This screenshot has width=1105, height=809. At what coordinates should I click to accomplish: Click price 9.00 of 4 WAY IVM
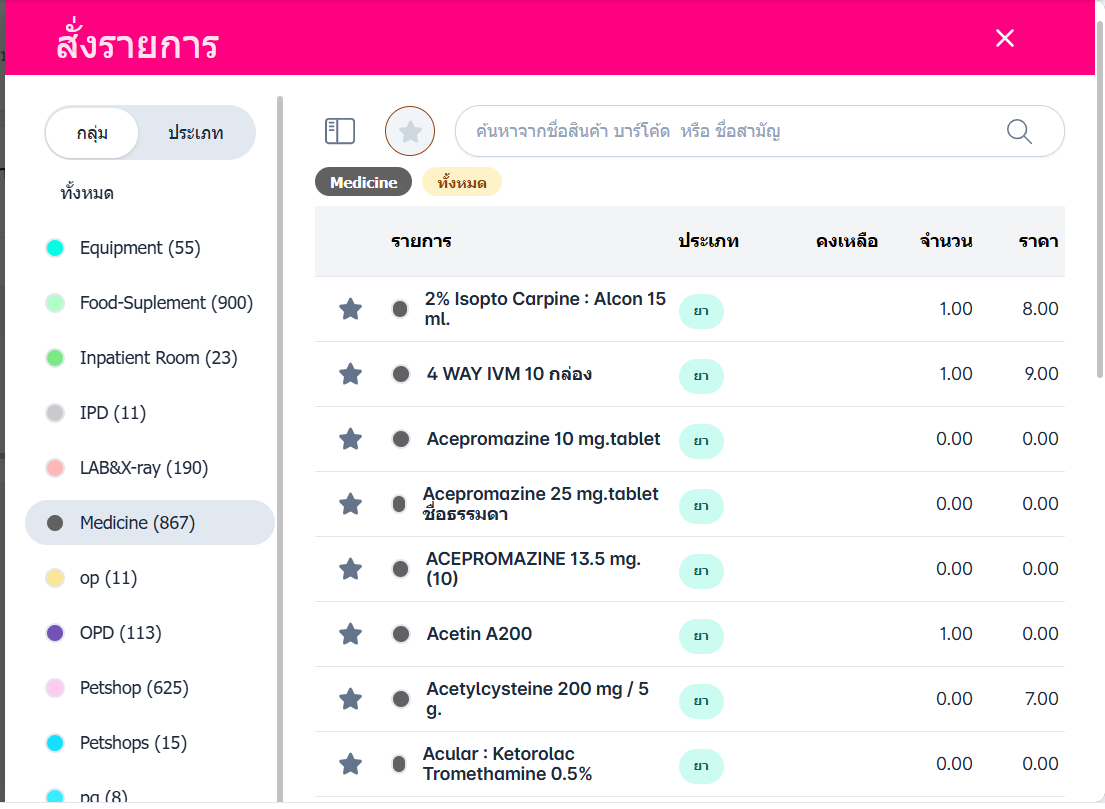click(1041, 373)
